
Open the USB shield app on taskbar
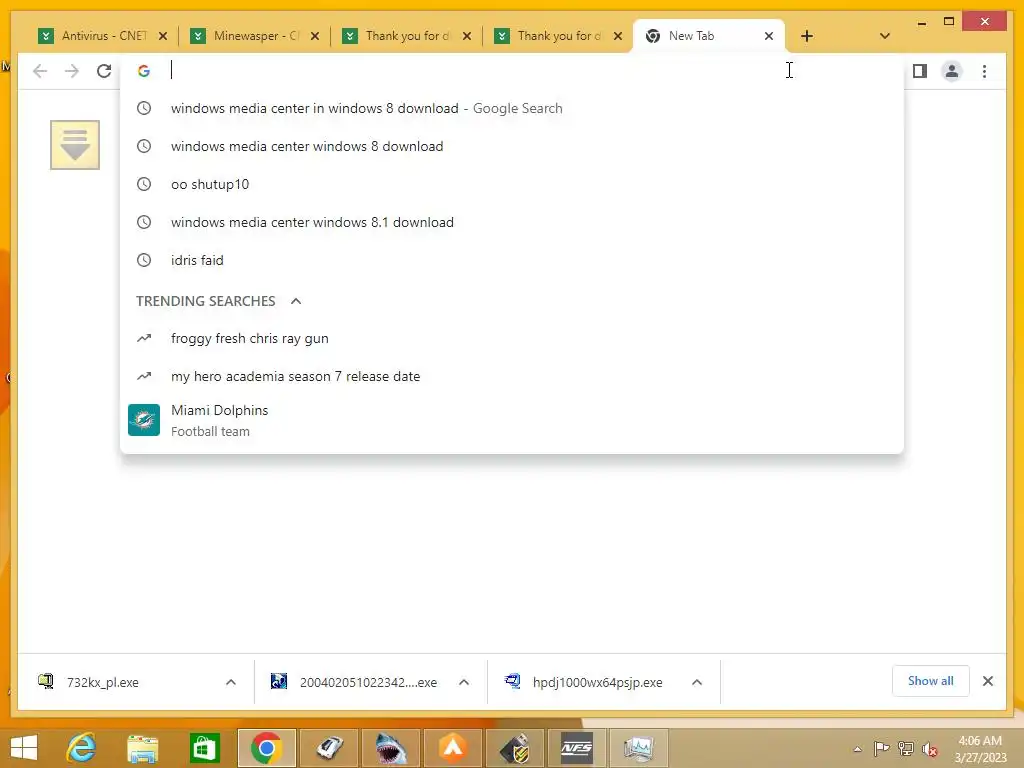point(515,748)
